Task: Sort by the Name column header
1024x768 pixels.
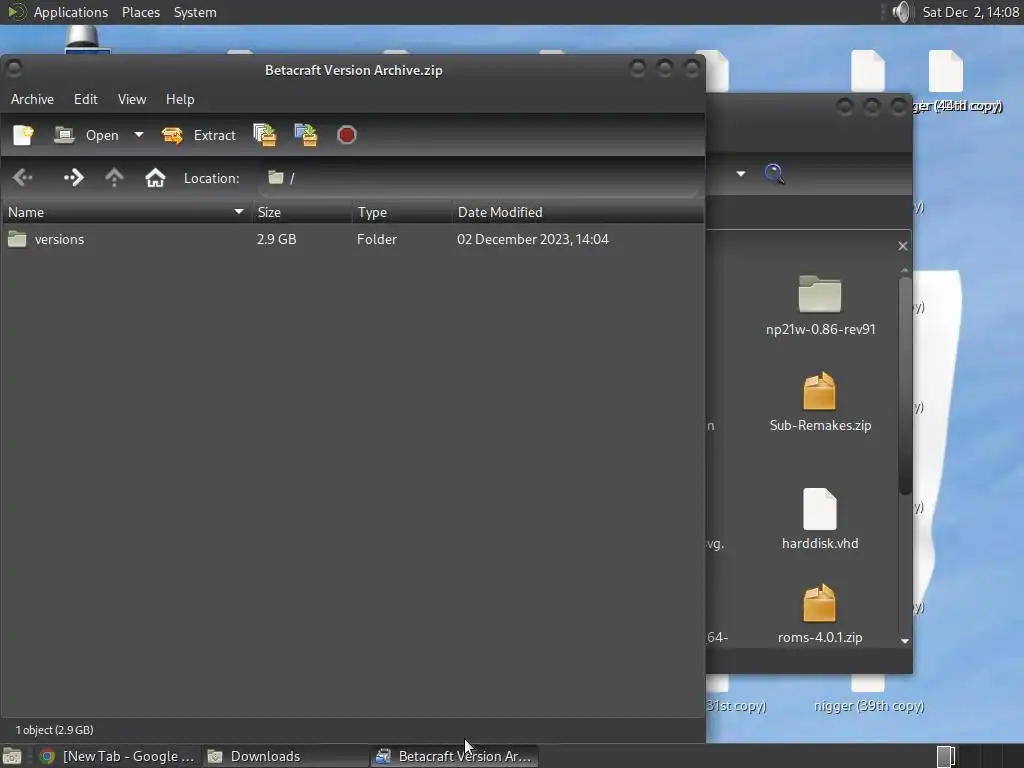Action: click(x=125, y=212)
